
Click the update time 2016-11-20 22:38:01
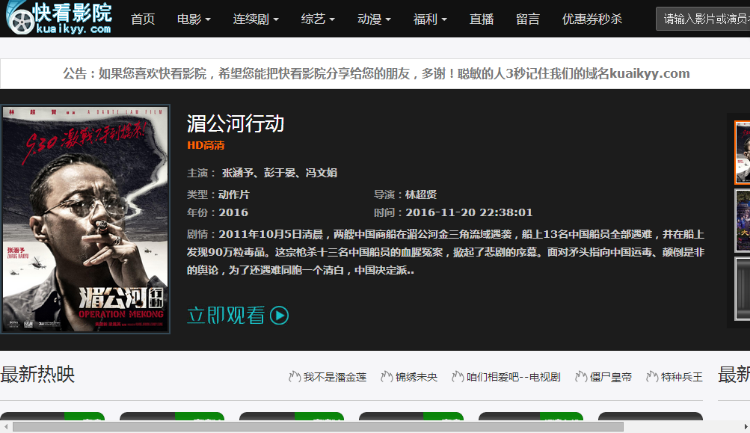(x=469, y=212)
